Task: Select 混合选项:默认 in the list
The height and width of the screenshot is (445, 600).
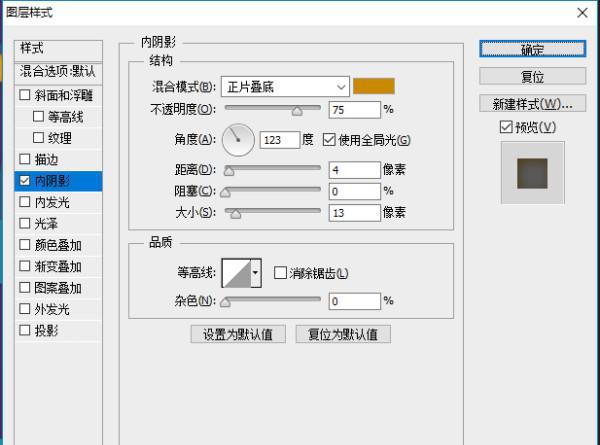Action: point(59,72)
